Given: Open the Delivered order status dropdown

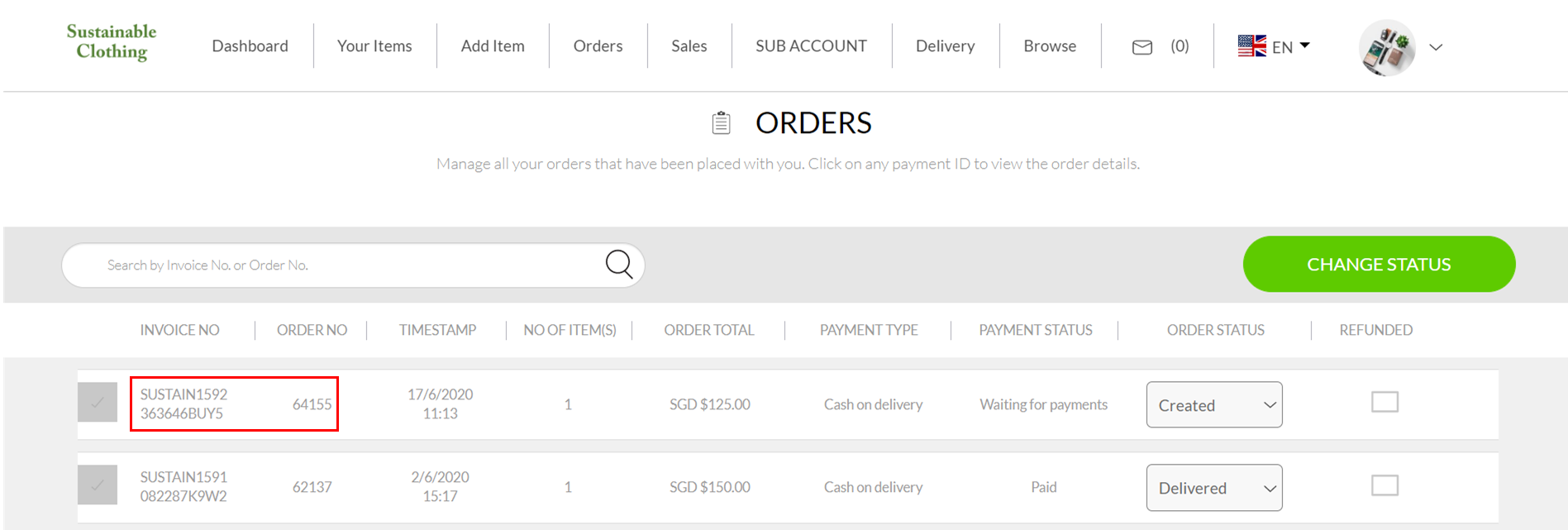Looking at the screenshot, I should point(1214,487).
